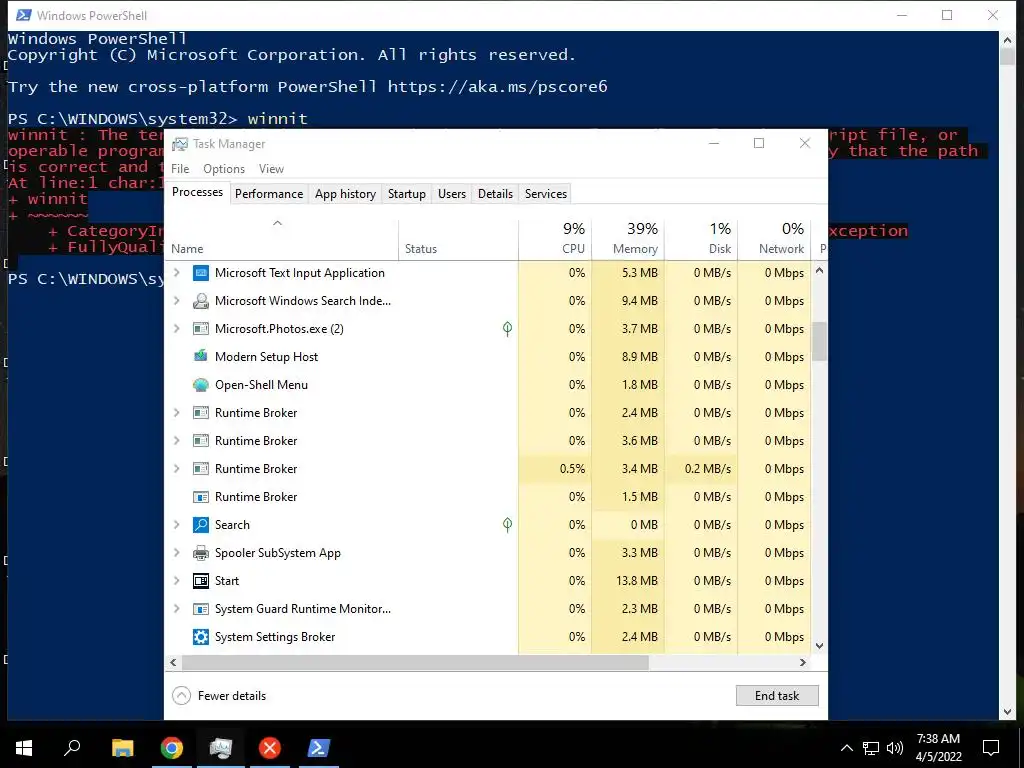Collapse view with Fewer details

tap(219, 696)
